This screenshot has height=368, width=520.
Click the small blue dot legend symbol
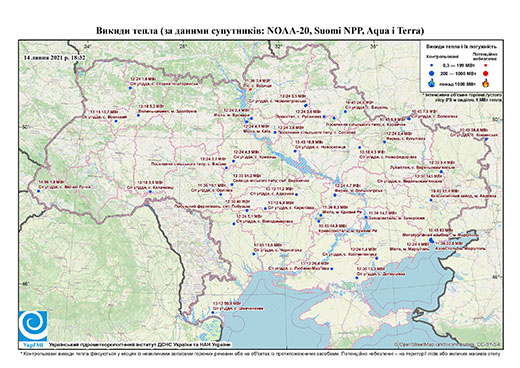point(432,65)
